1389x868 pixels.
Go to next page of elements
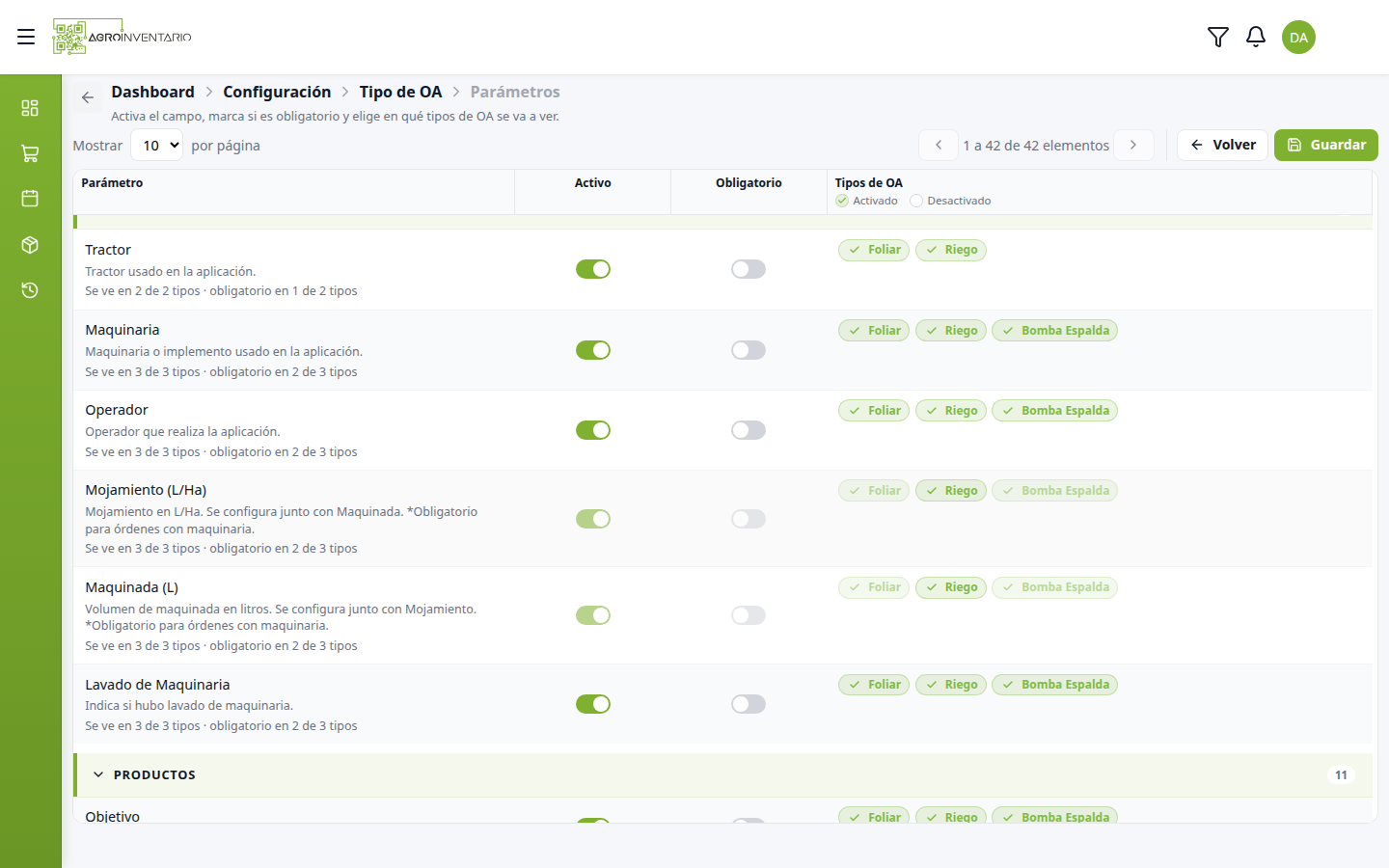[1133, 145]
